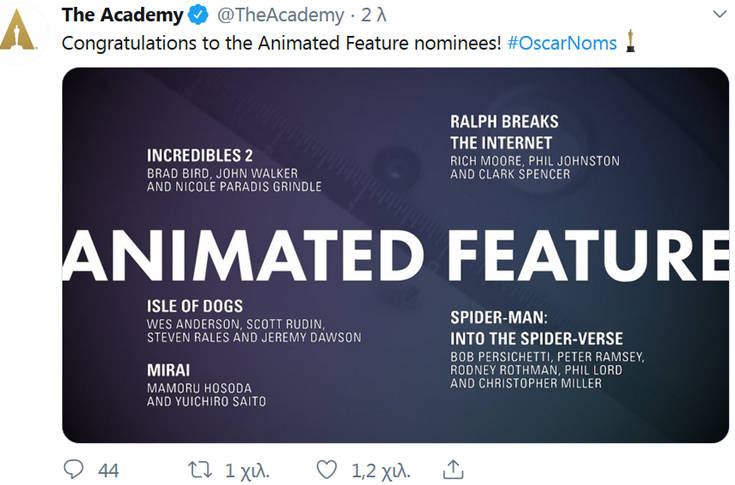735x485 pixels.
Task: Click the blue verified badge
Action: pyautogui.click(x=198, y=15)
